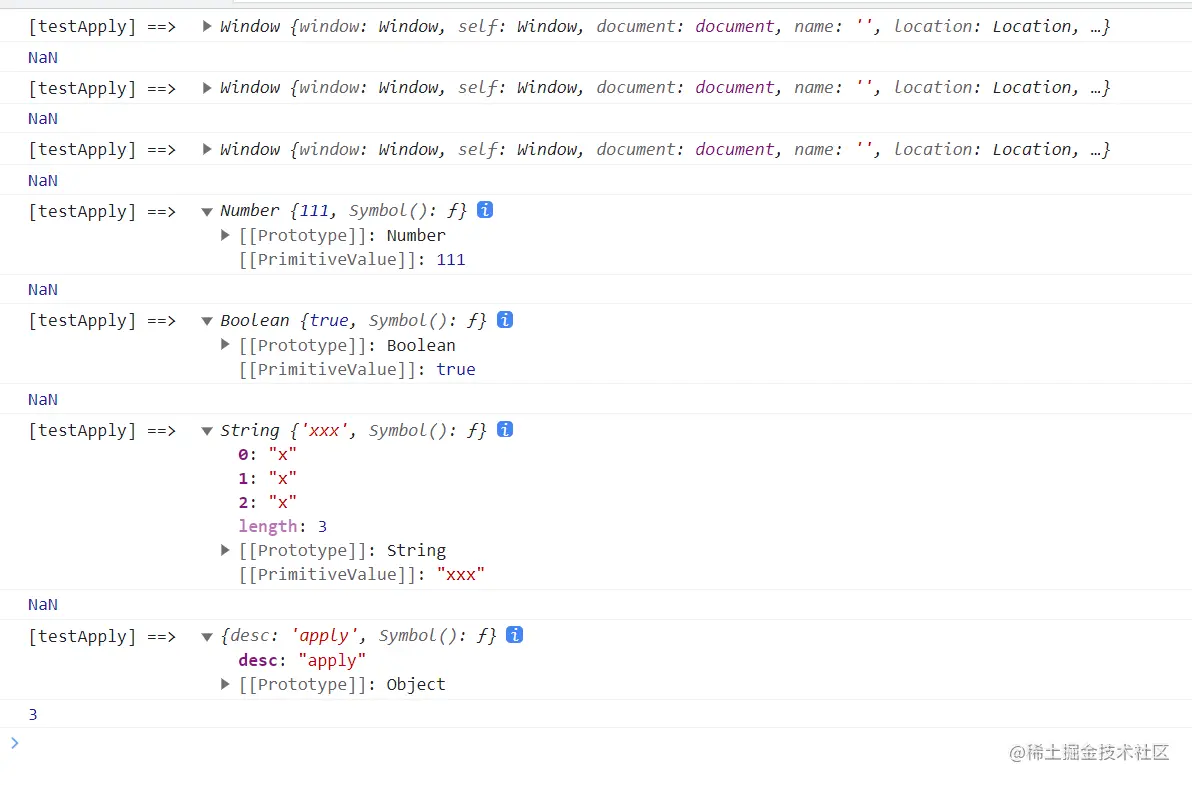Click the info icon beside Number {111}

click(x=485, y=210)
